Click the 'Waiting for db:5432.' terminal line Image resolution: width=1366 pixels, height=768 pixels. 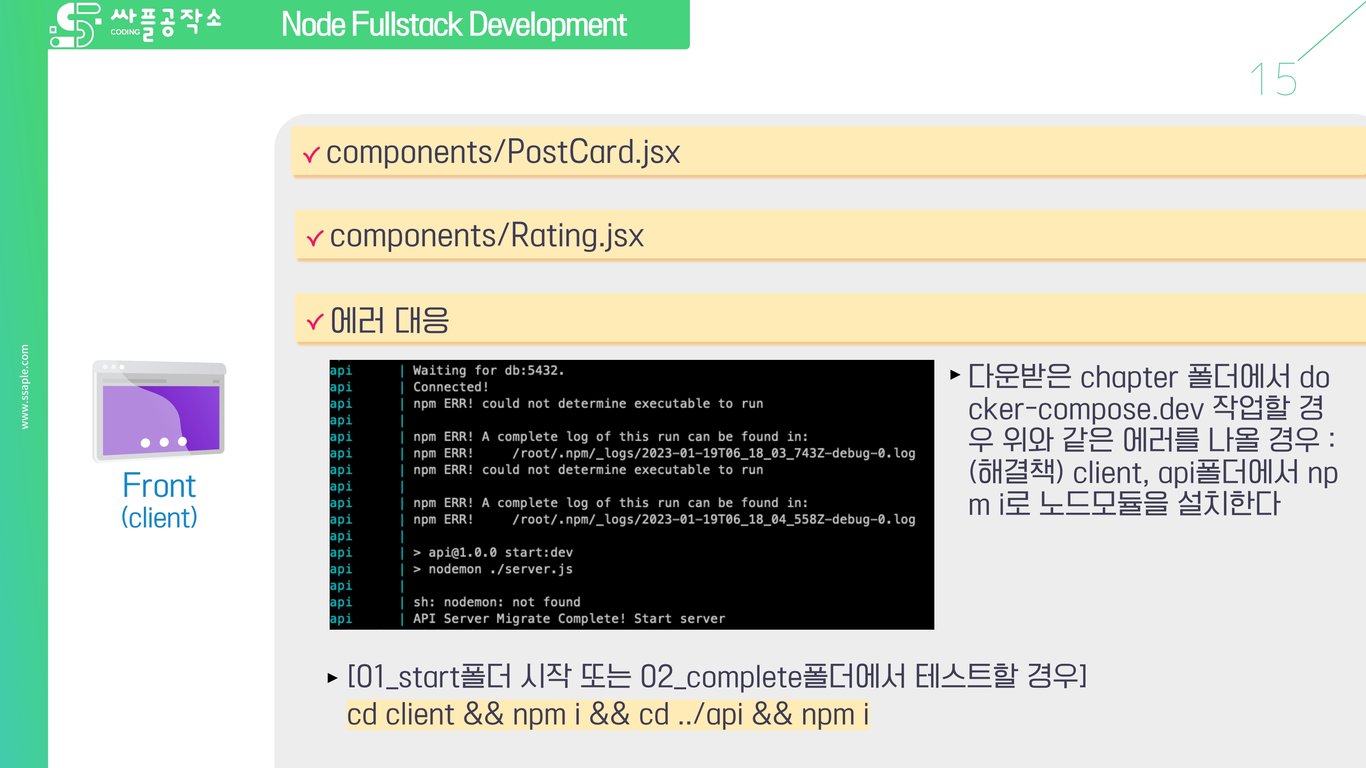click(489, 371)
